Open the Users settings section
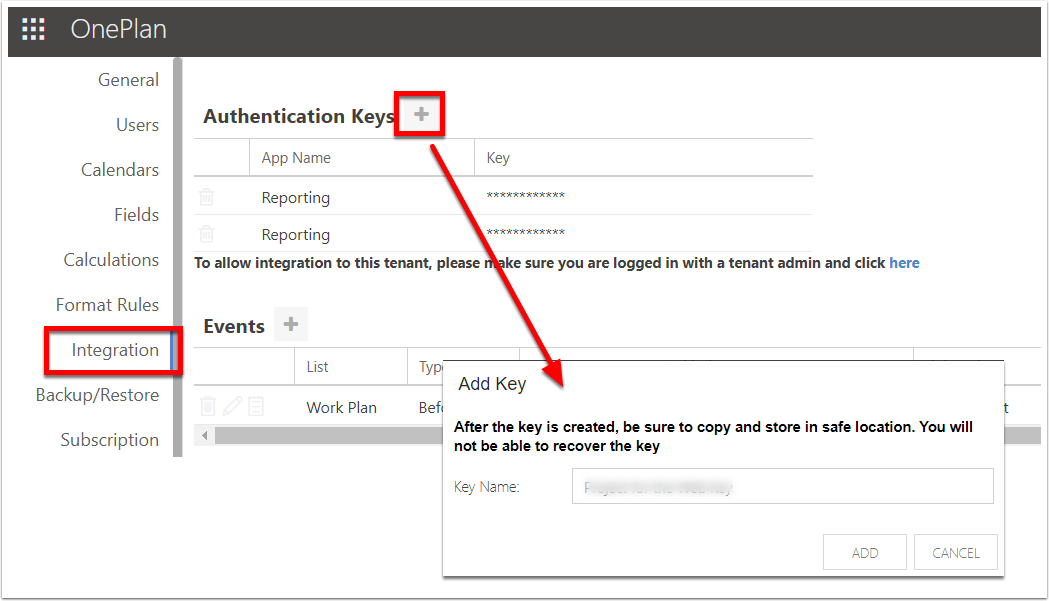Image resolution: width=1049 pixels, height=601 pixels. [137, 124]
